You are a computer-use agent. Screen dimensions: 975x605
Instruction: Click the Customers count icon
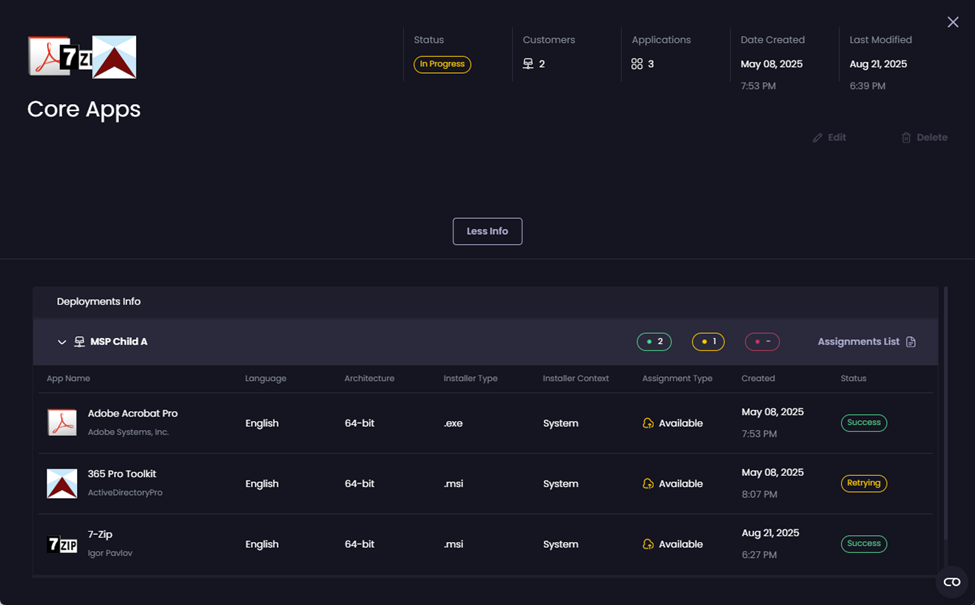(528, 64)
